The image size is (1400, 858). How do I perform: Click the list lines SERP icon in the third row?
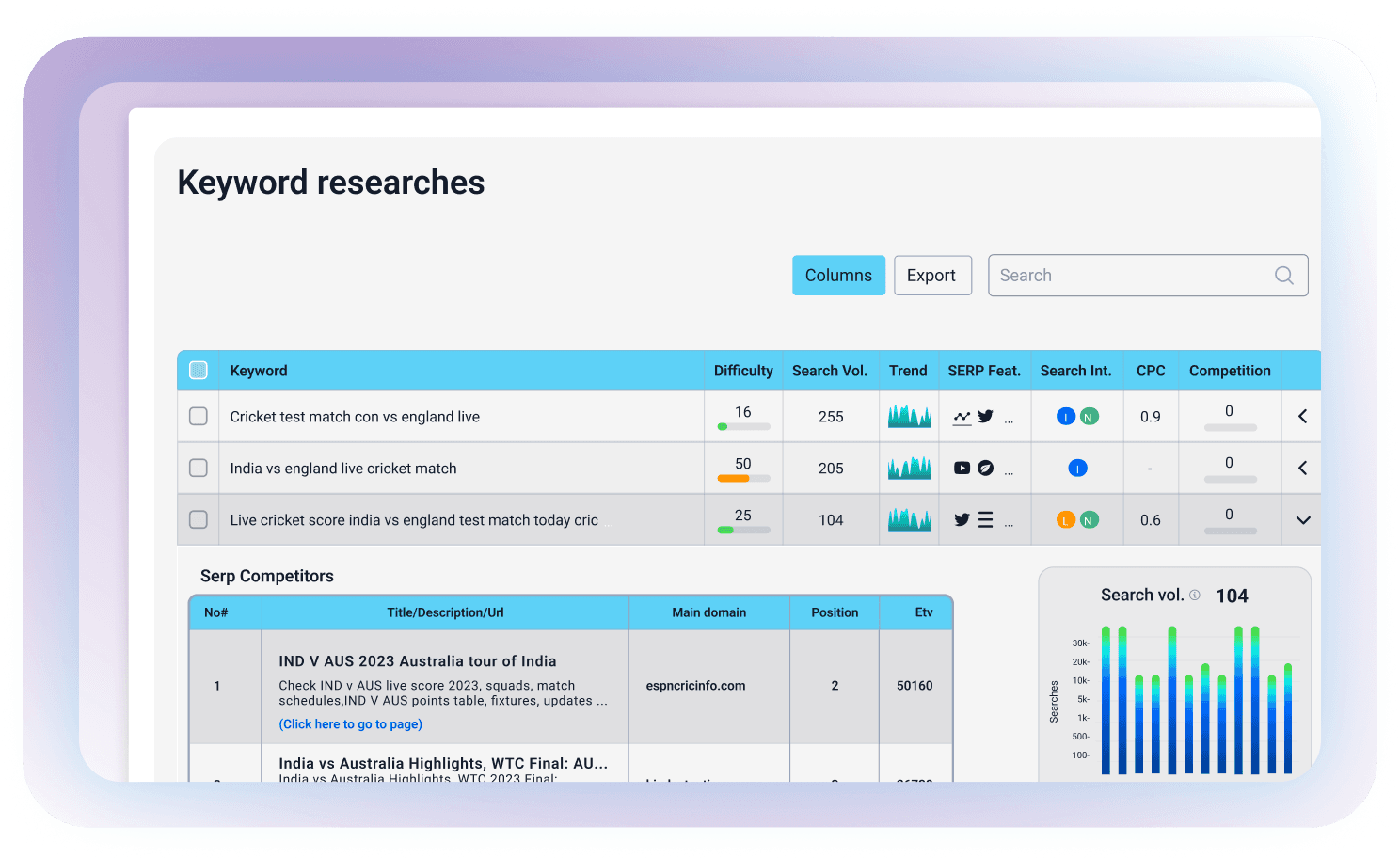point(985,519)
